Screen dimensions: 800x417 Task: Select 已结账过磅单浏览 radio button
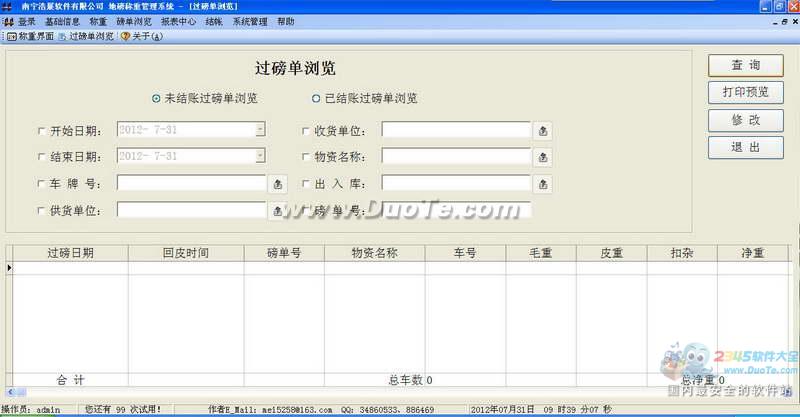click(315, 99)
